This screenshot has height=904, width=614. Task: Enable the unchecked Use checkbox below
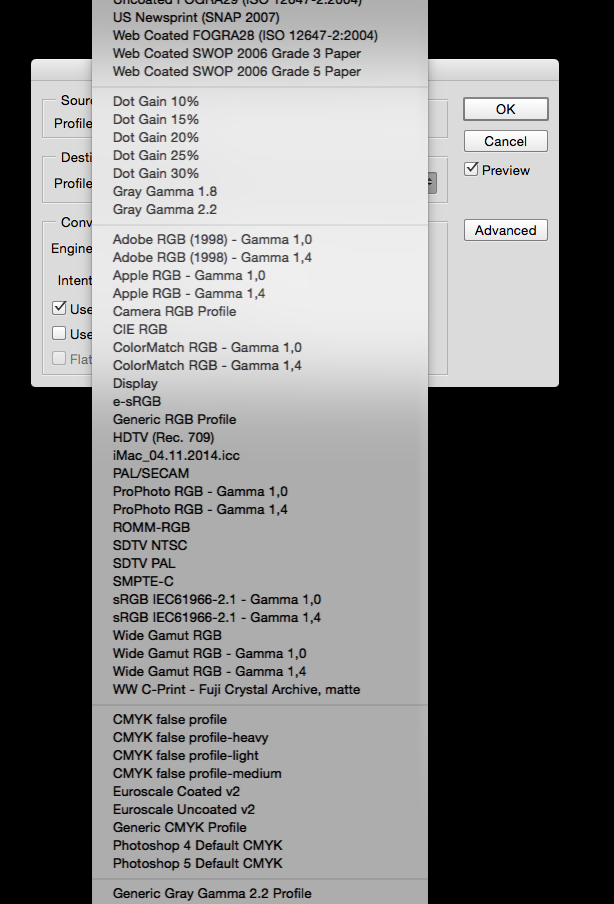(x=59, y=333)
